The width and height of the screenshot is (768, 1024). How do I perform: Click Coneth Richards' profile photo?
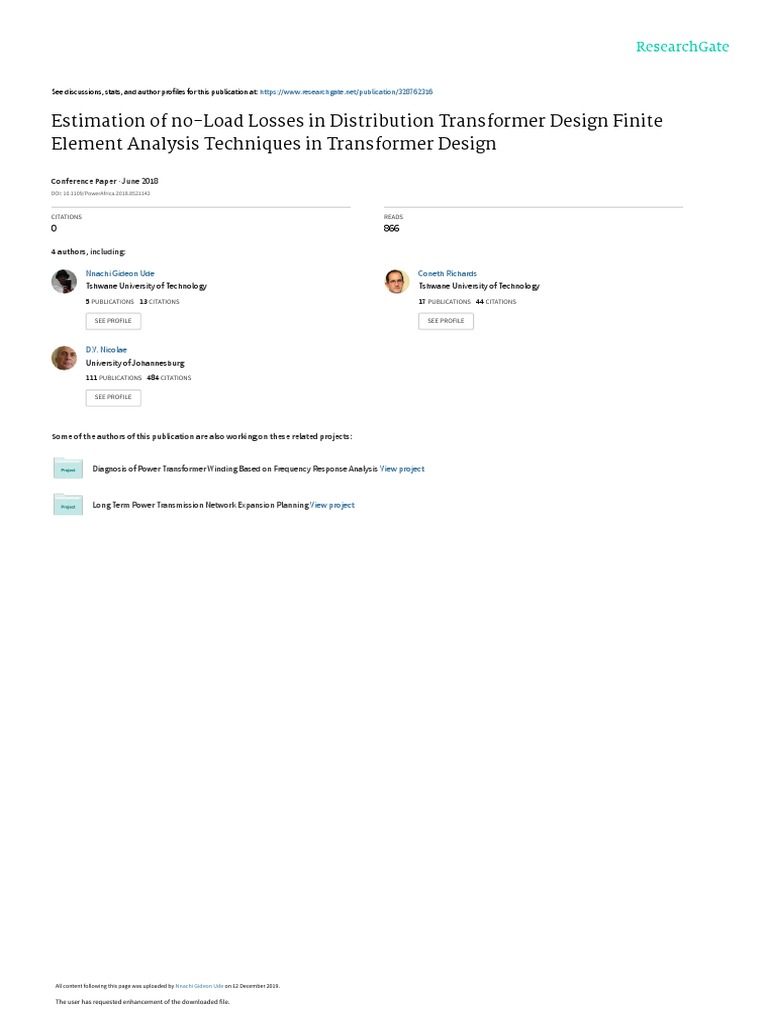pos(397,281)
